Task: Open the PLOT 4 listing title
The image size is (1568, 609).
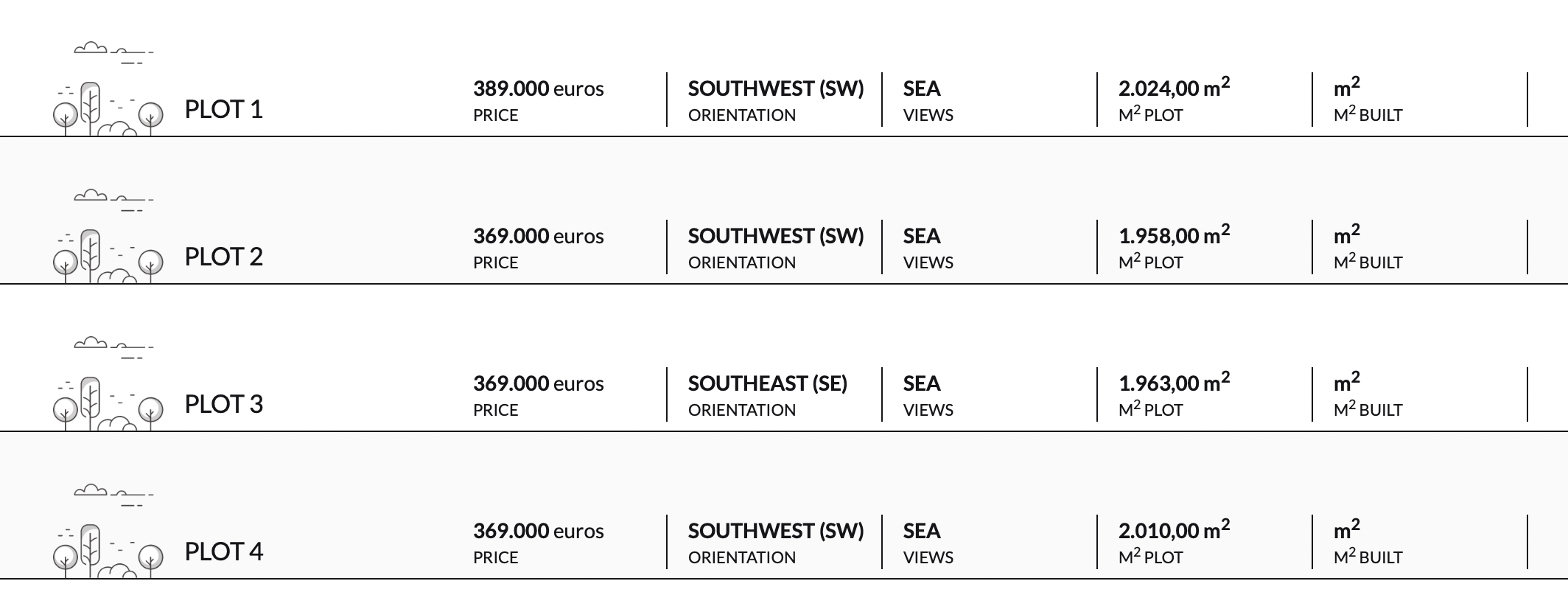Action: (223, 551)
